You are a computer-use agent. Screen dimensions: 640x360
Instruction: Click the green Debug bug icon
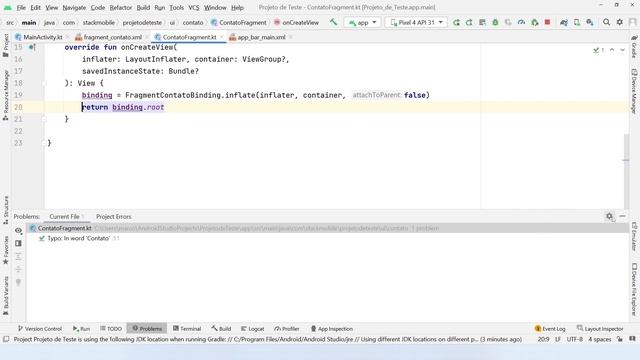coord(495,22)
